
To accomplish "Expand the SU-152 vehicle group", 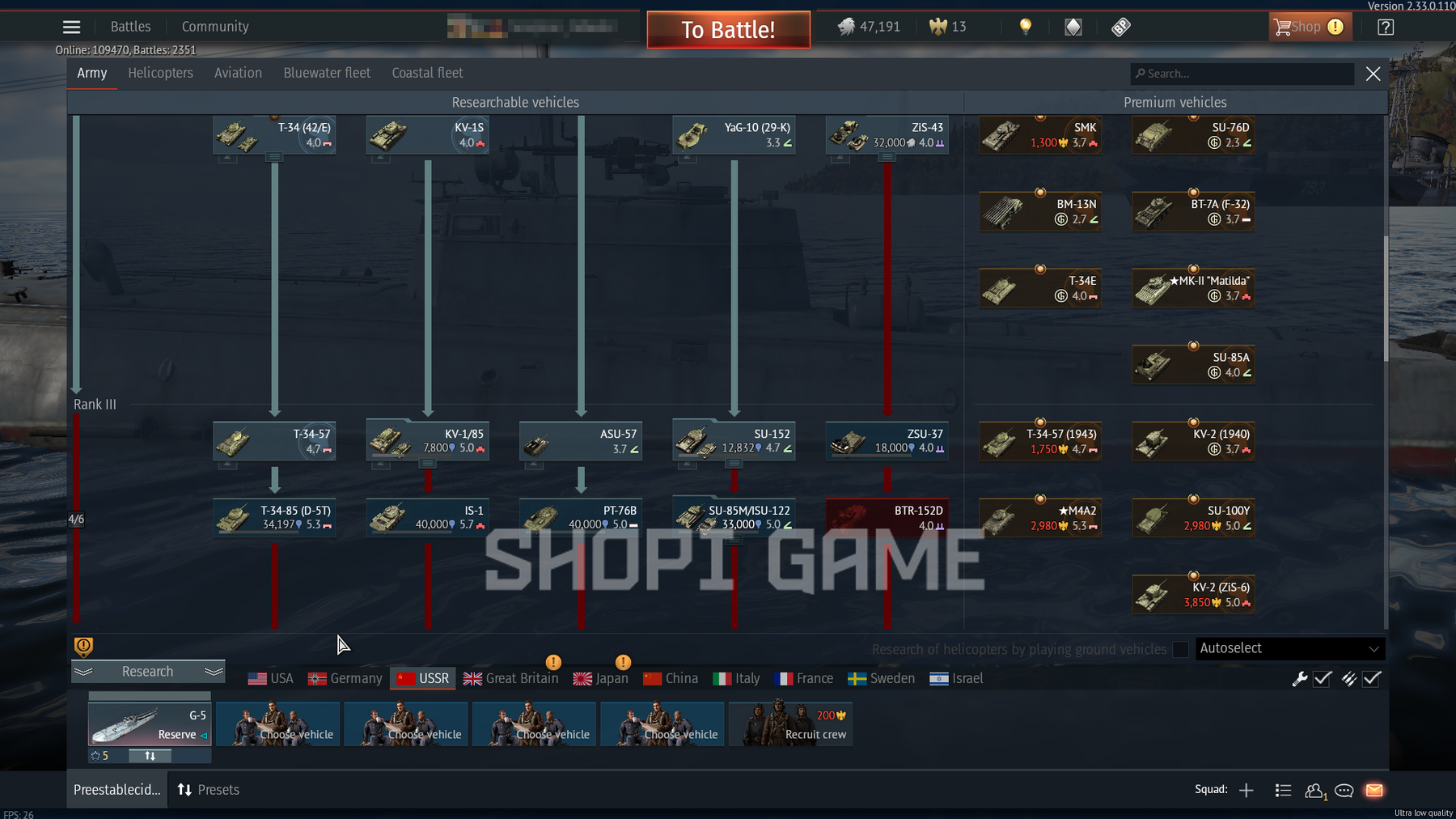I will [734, 464].
